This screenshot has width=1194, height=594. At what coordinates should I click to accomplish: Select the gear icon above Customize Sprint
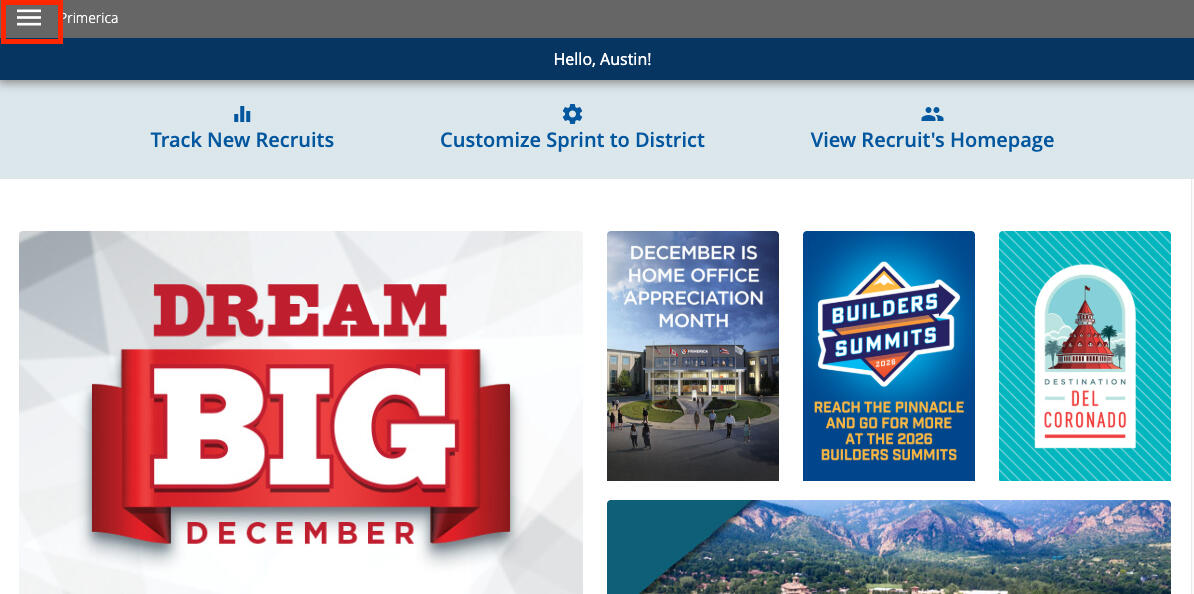[572, 114]
